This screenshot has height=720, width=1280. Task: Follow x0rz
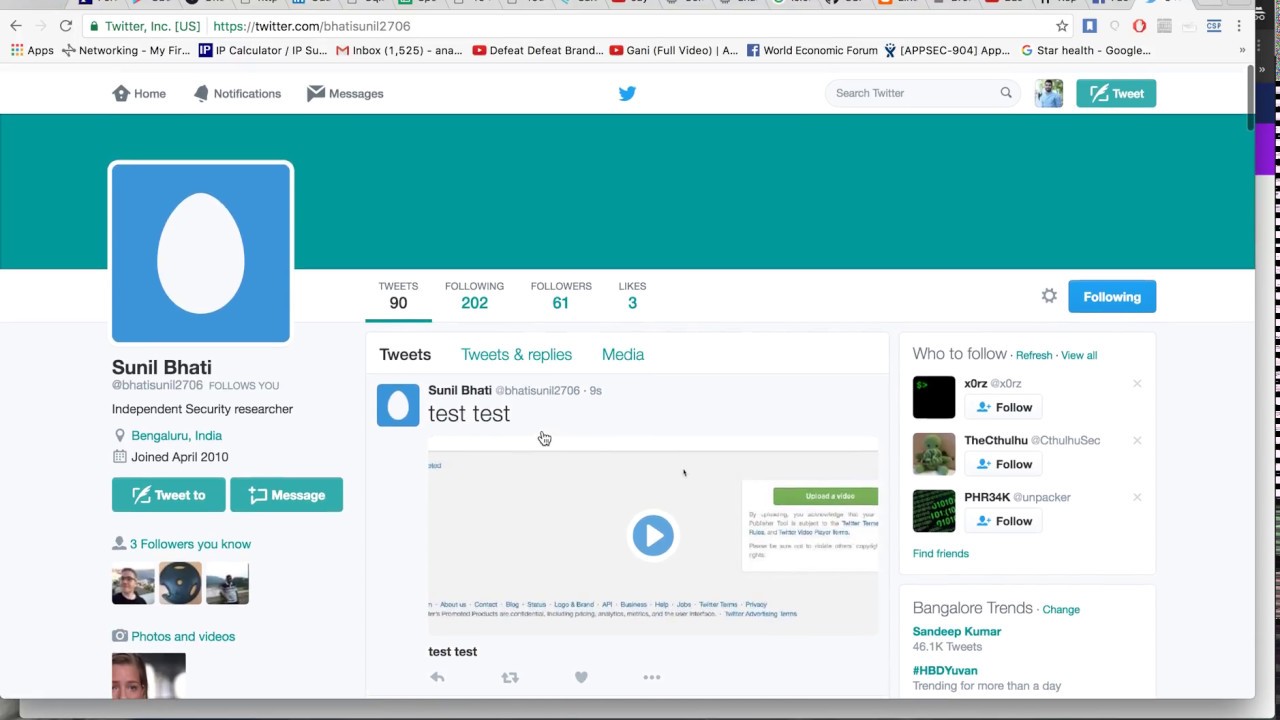(x=1004, y=407)
